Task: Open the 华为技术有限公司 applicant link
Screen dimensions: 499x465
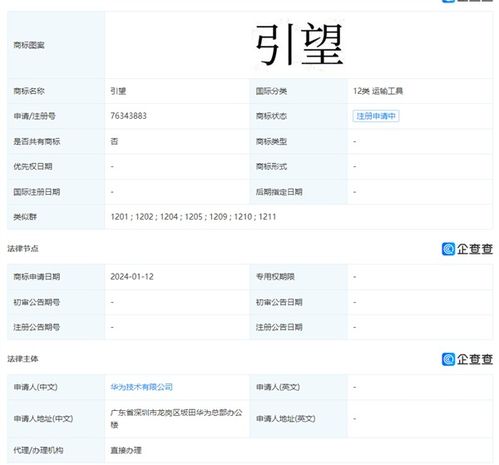Action: [142, 387]
